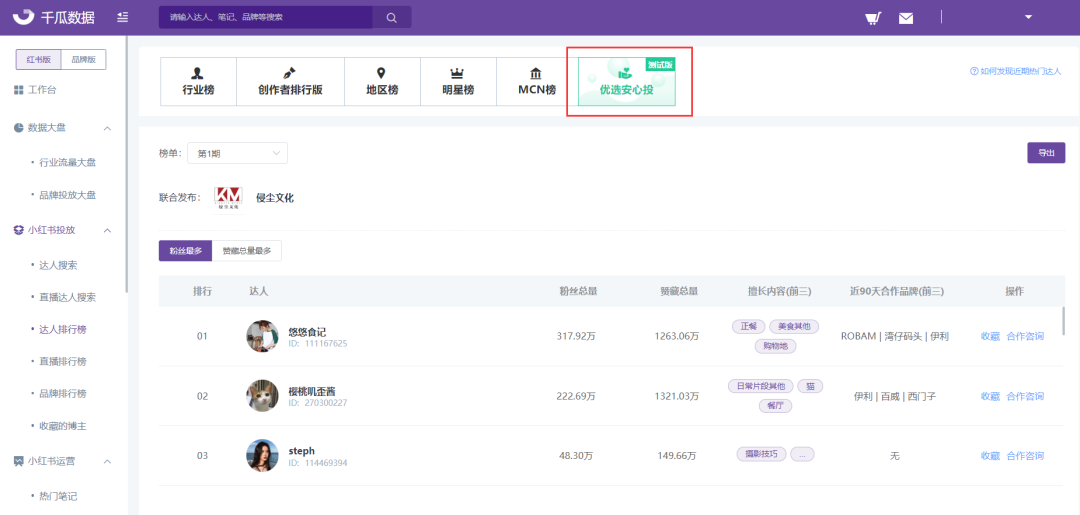Open 达人排行榜 in sidebar
Screen dimensions: 1080x515
pyautogui.click(x=62, y=330)
